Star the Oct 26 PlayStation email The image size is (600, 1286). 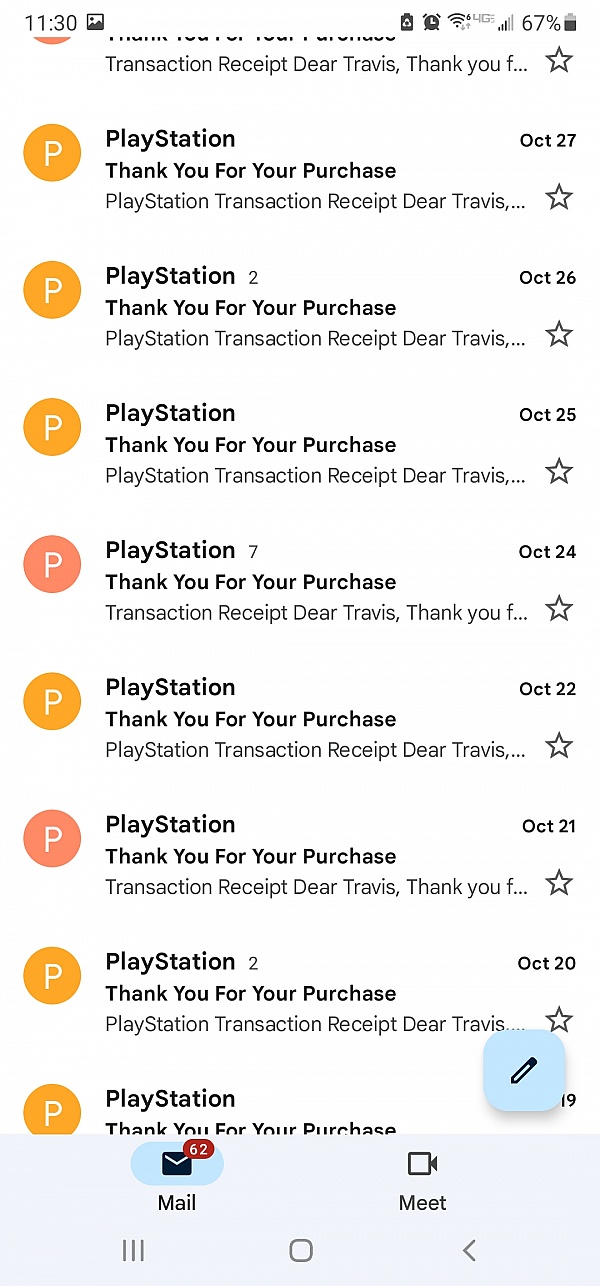click(x=559, y=334)
